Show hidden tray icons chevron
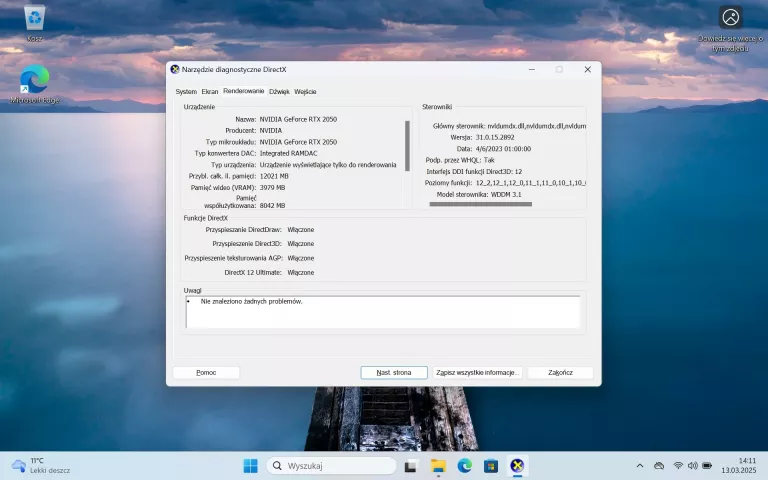 [x=640, y=466]
